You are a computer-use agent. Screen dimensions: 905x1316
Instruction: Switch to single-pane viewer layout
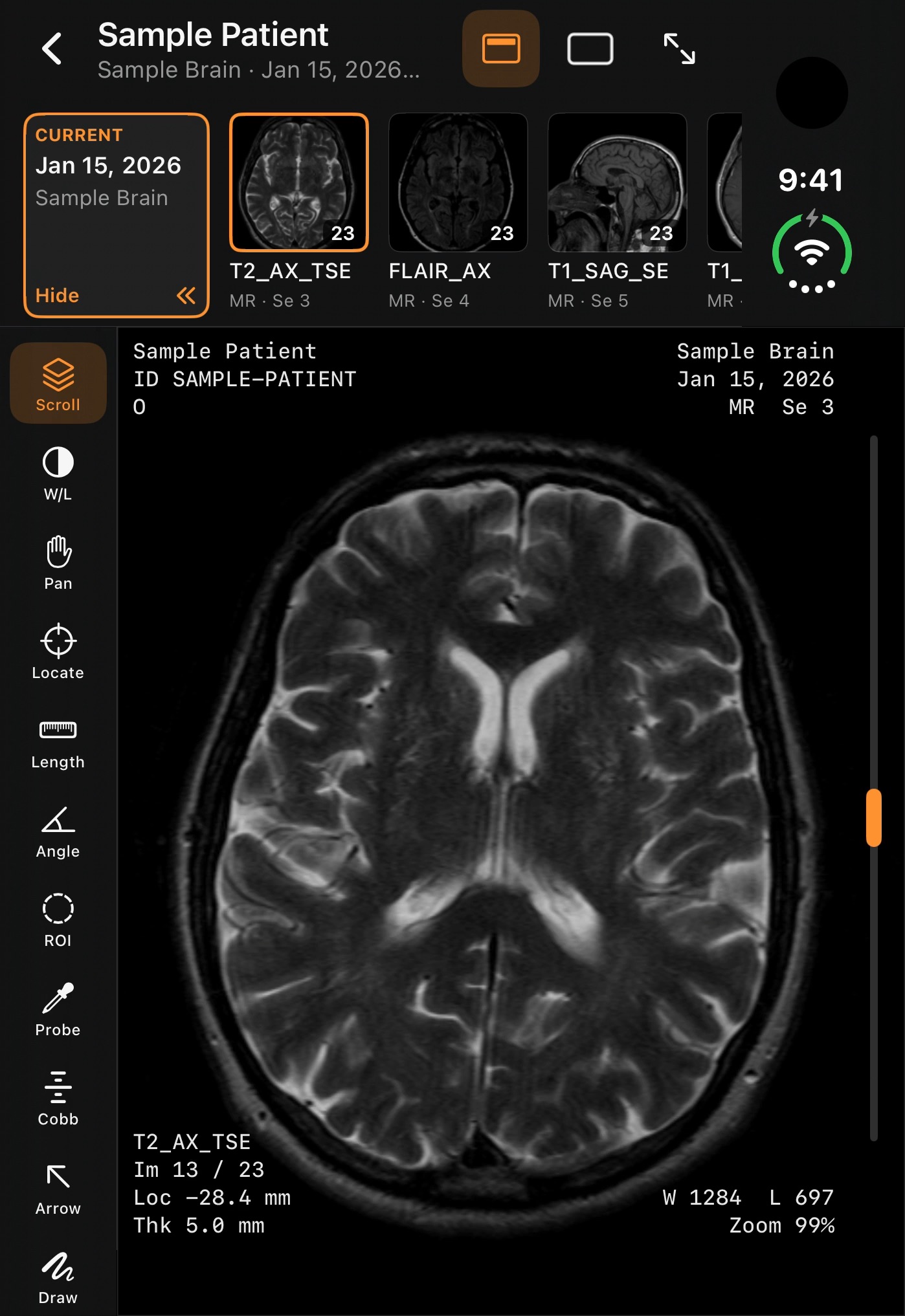click(590, 49)
